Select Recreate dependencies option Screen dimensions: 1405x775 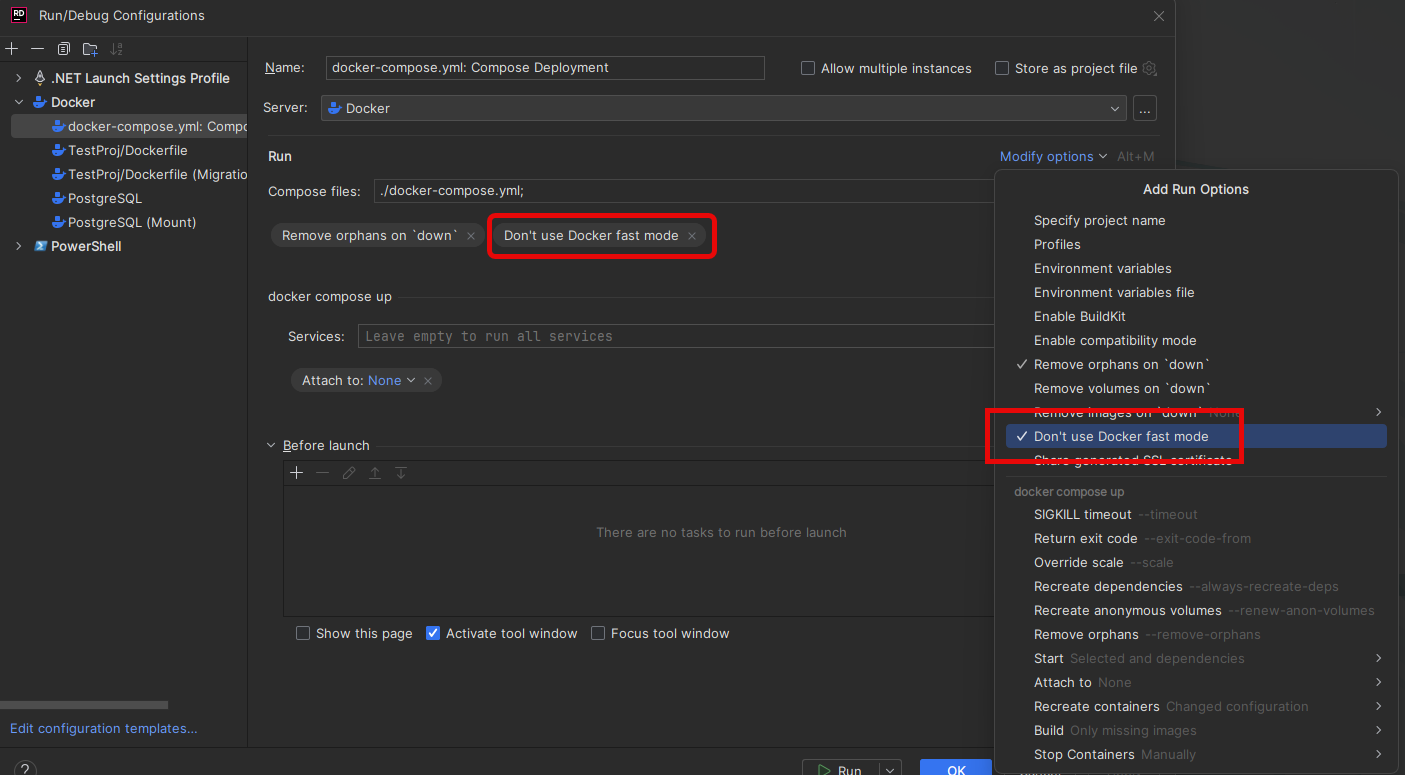coord(1196,586)
